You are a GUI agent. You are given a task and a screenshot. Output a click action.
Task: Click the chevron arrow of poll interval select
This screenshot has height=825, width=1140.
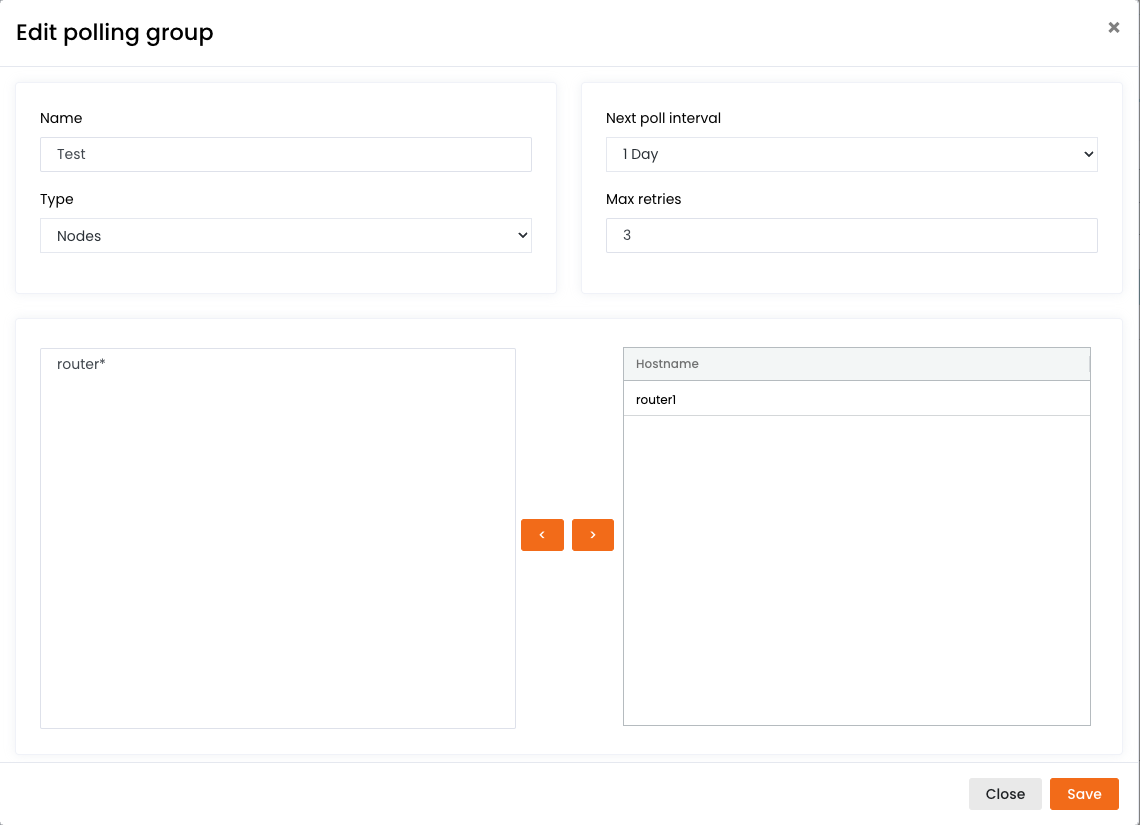(1088, 155)
